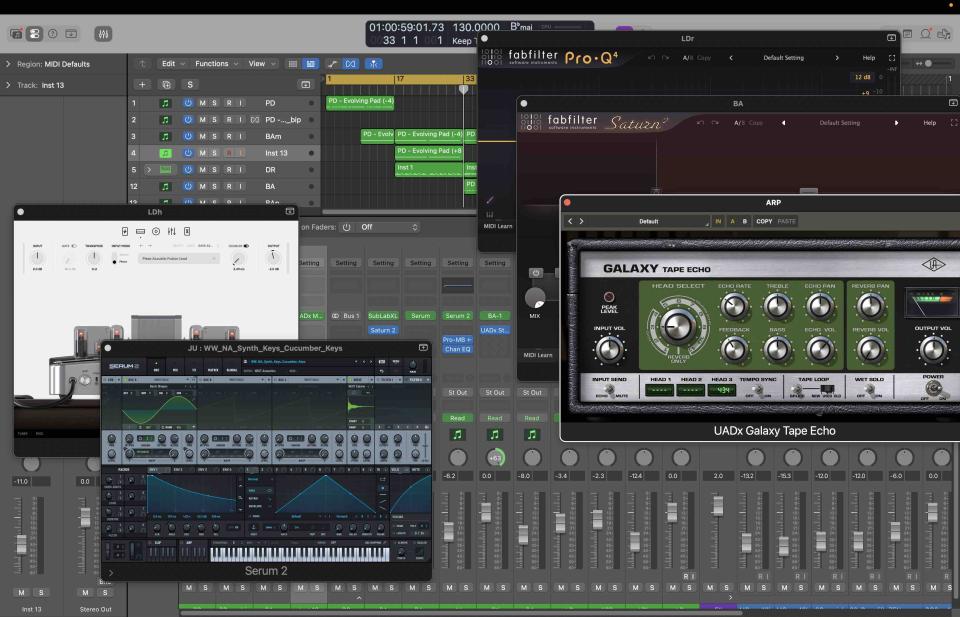The image size is (960, 617).
Task: Click the duplicate track icon
Action: point(166,85)
